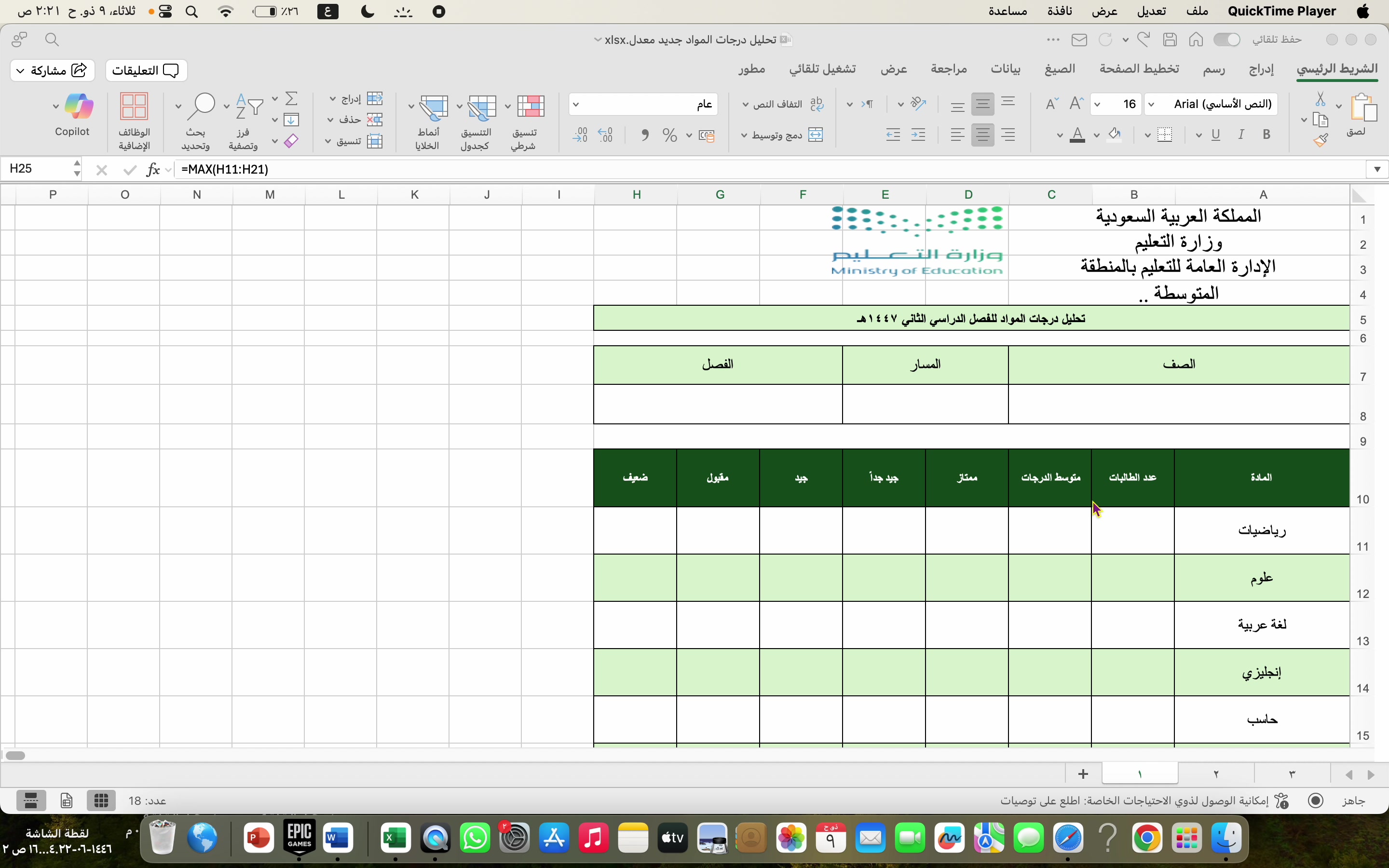Toggle bold formatting
This screenshot has width=1389, height=868.
[x=1267, y=135]
